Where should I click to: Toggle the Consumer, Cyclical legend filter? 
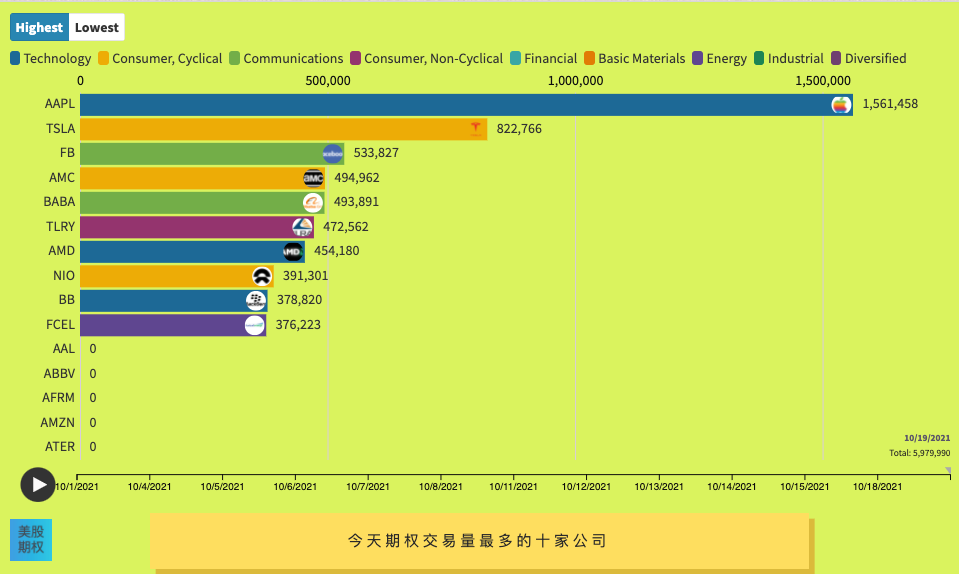[x=160, y=59]
